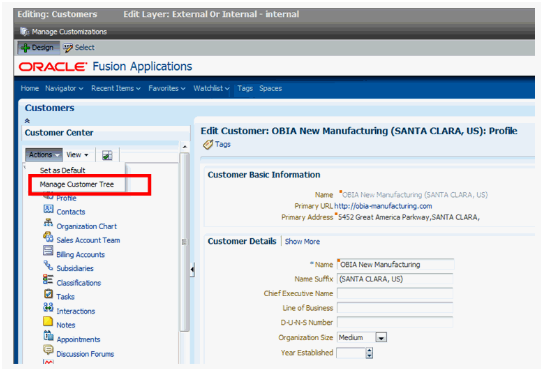Open the Contacts tree node
This screenshot has width=543, height=371.
tap(71, 212)
